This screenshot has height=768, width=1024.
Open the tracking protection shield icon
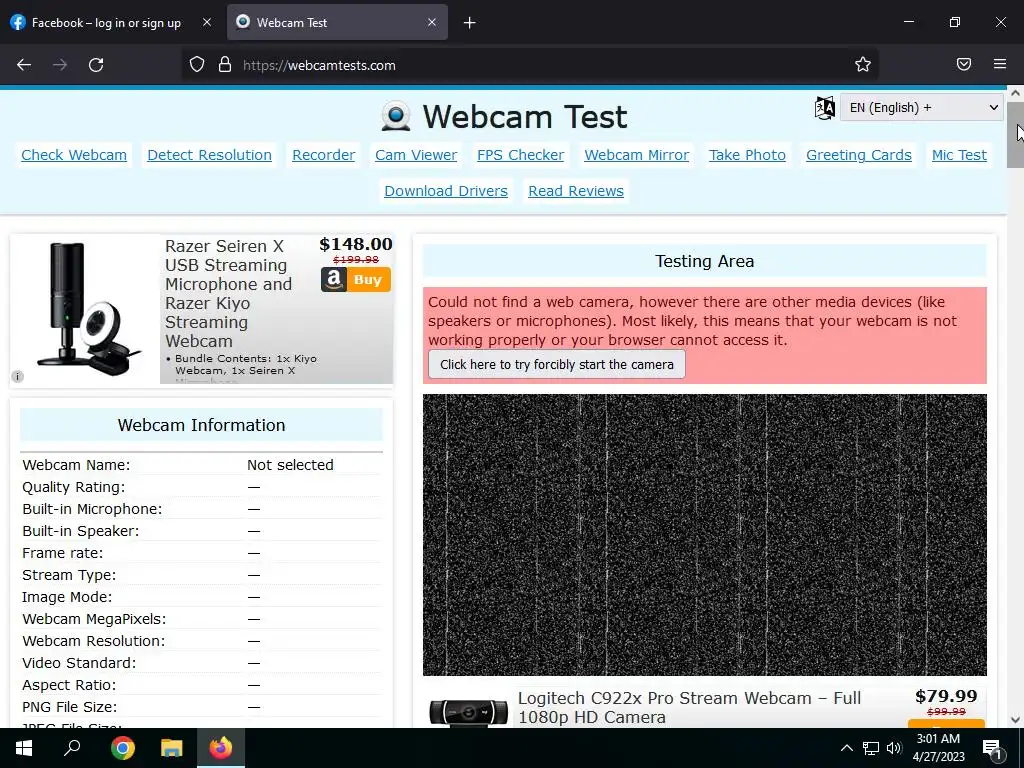[x=197, y=65]
